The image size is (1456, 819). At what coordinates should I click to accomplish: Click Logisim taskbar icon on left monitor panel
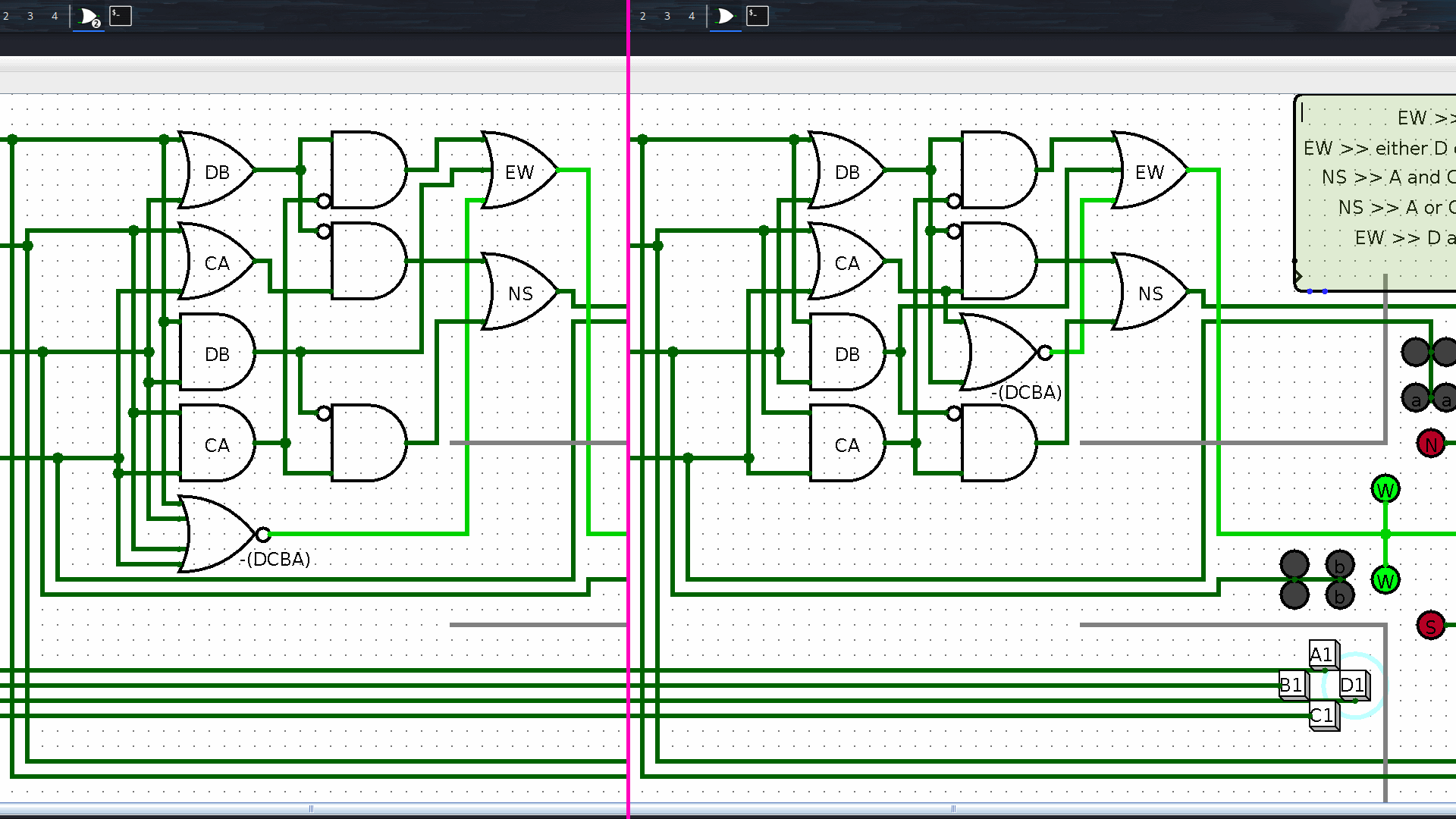[x=89, y=16]
